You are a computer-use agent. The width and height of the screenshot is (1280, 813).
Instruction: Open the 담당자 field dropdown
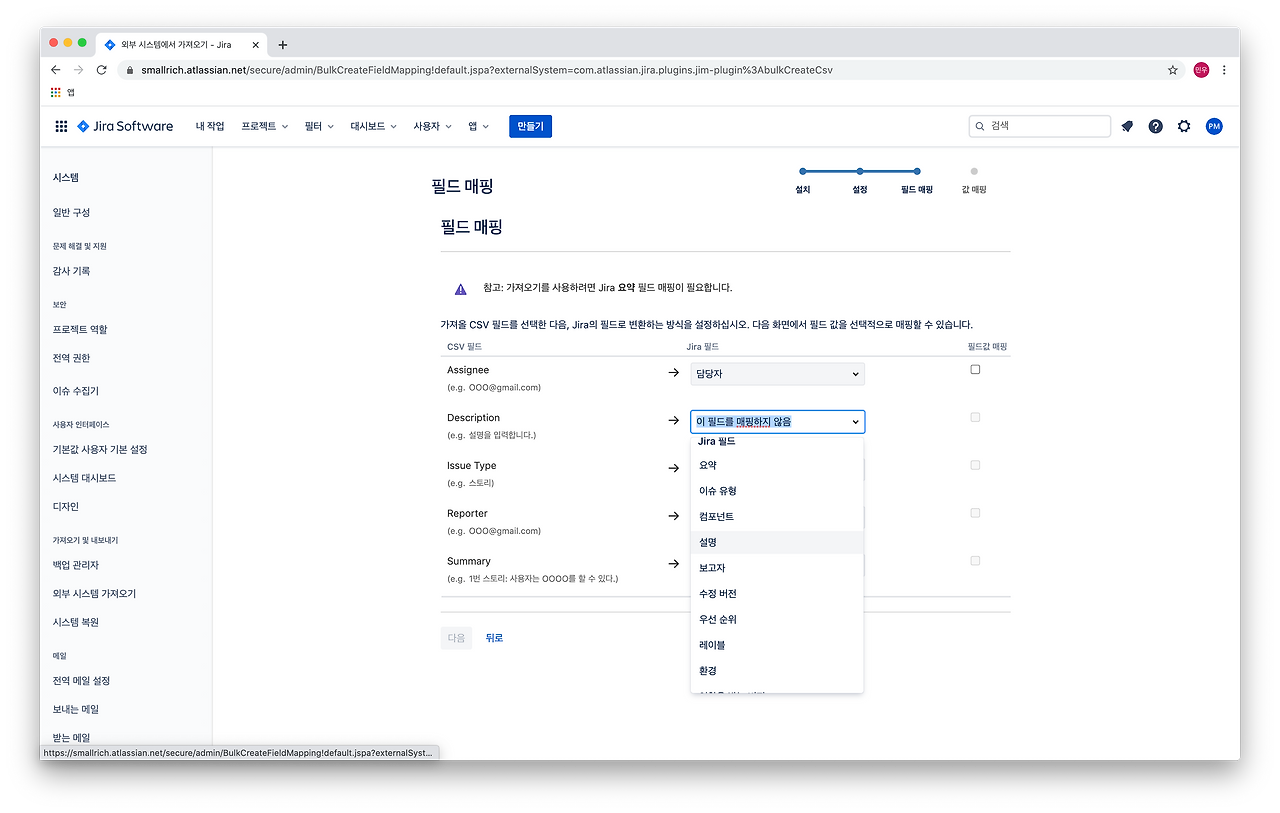(x=777, y=373)
